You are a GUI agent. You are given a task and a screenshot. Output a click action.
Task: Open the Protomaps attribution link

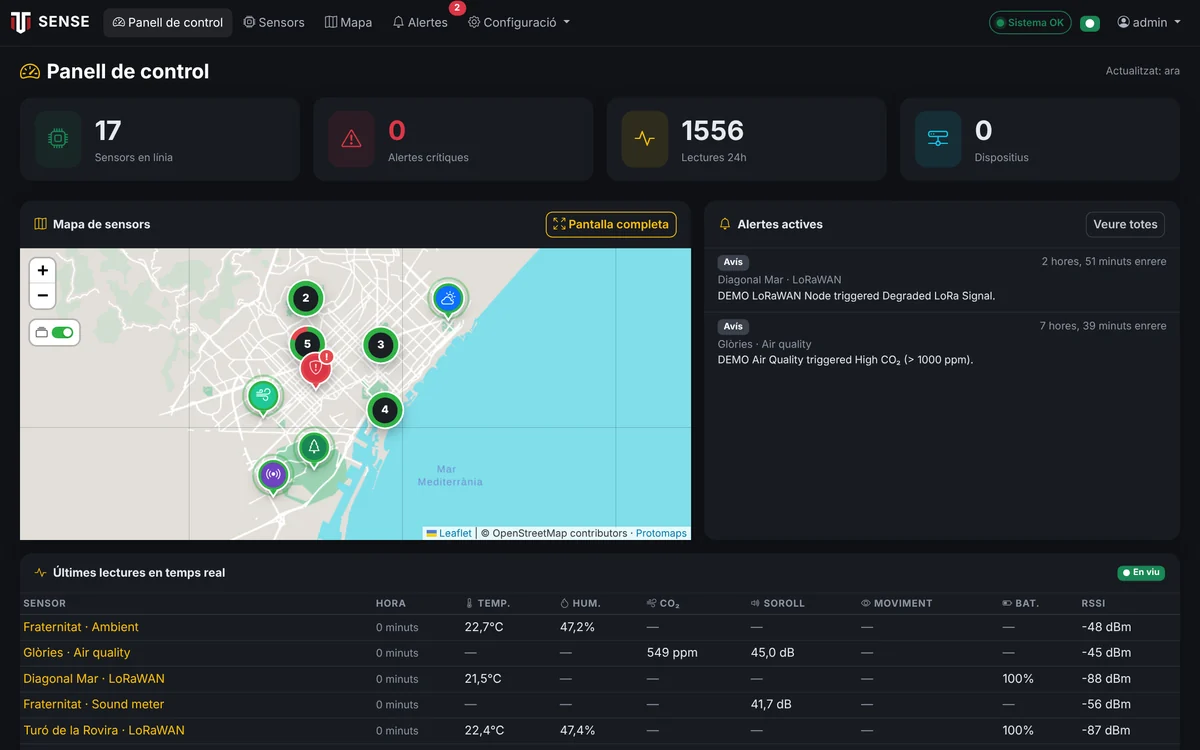[x=661, y=533]
